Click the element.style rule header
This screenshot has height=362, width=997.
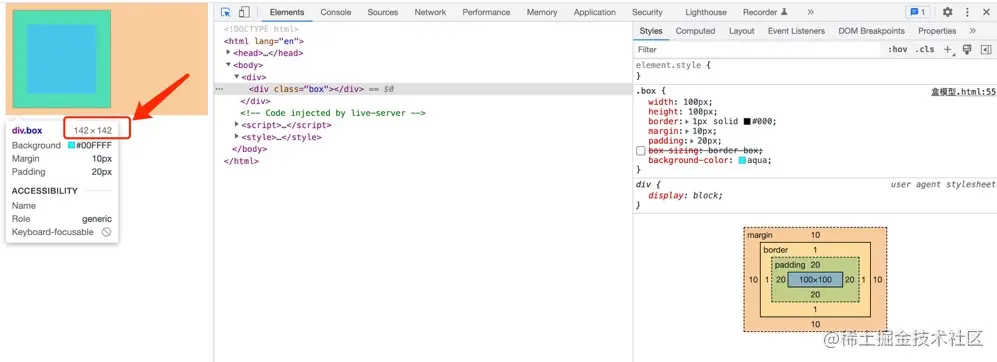pos(673,65)
